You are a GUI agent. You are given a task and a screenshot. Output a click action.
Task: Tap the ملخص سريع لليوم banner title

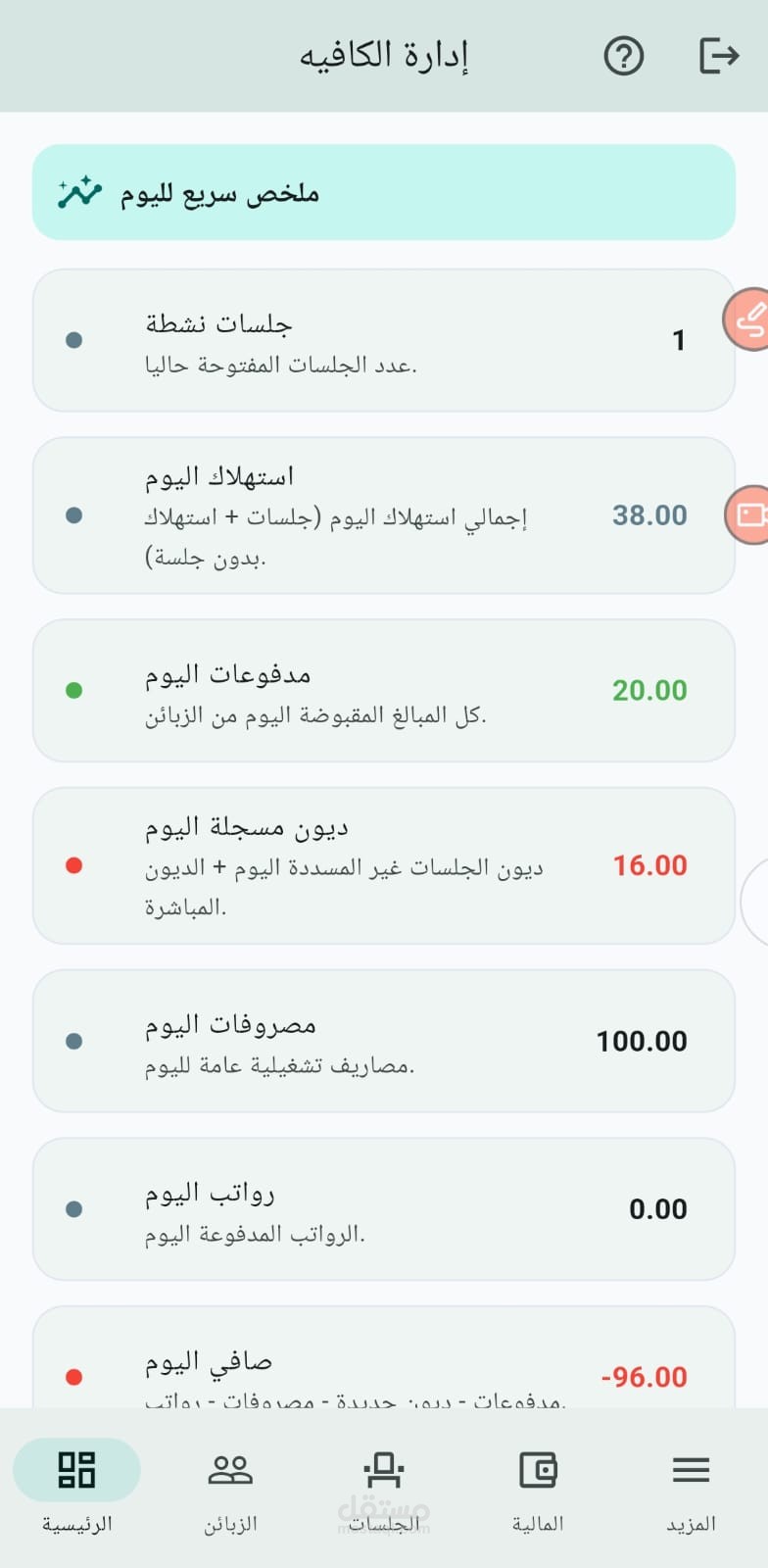[220, 193]
